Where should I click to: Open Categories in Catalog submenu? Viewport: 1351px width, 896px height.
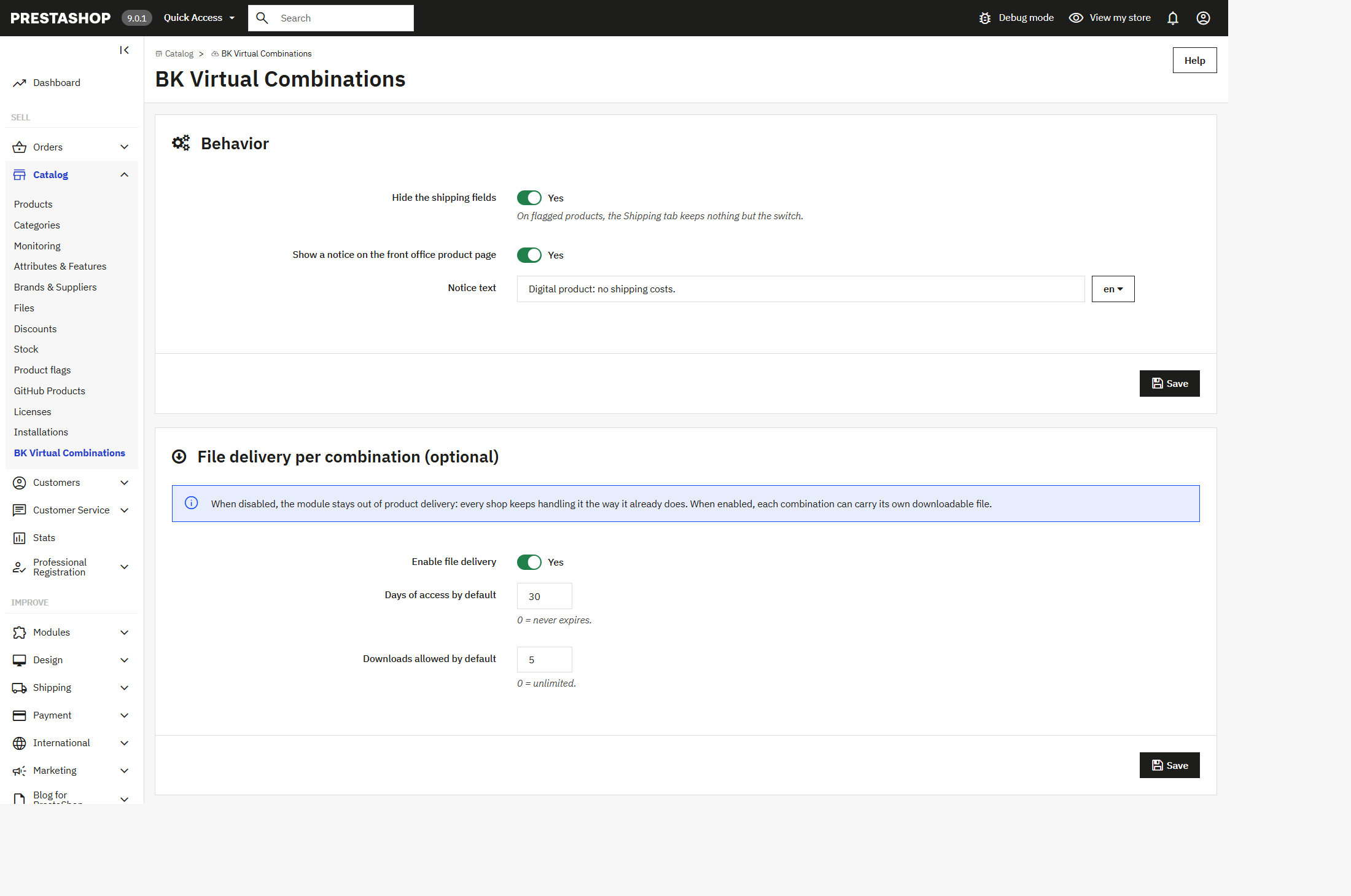pos(37,225)
